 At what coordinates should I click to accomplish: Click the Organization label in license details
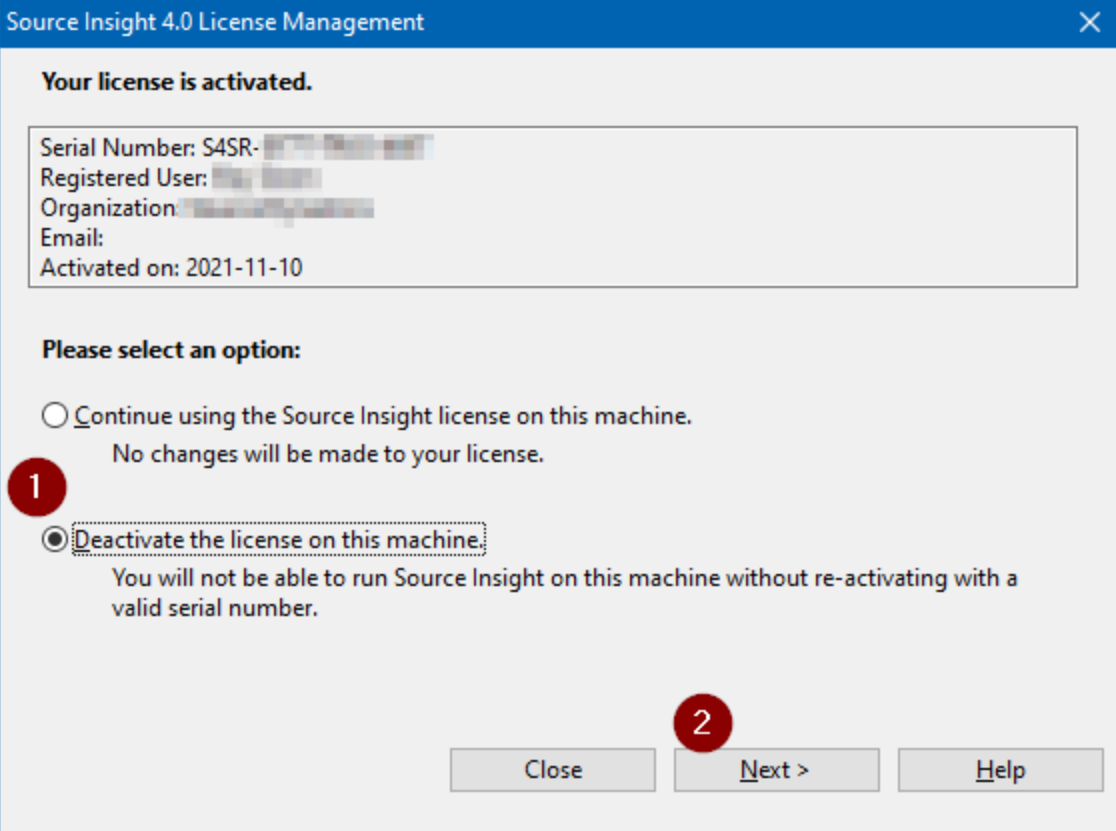pyautogui.click(x=108, y=208)
